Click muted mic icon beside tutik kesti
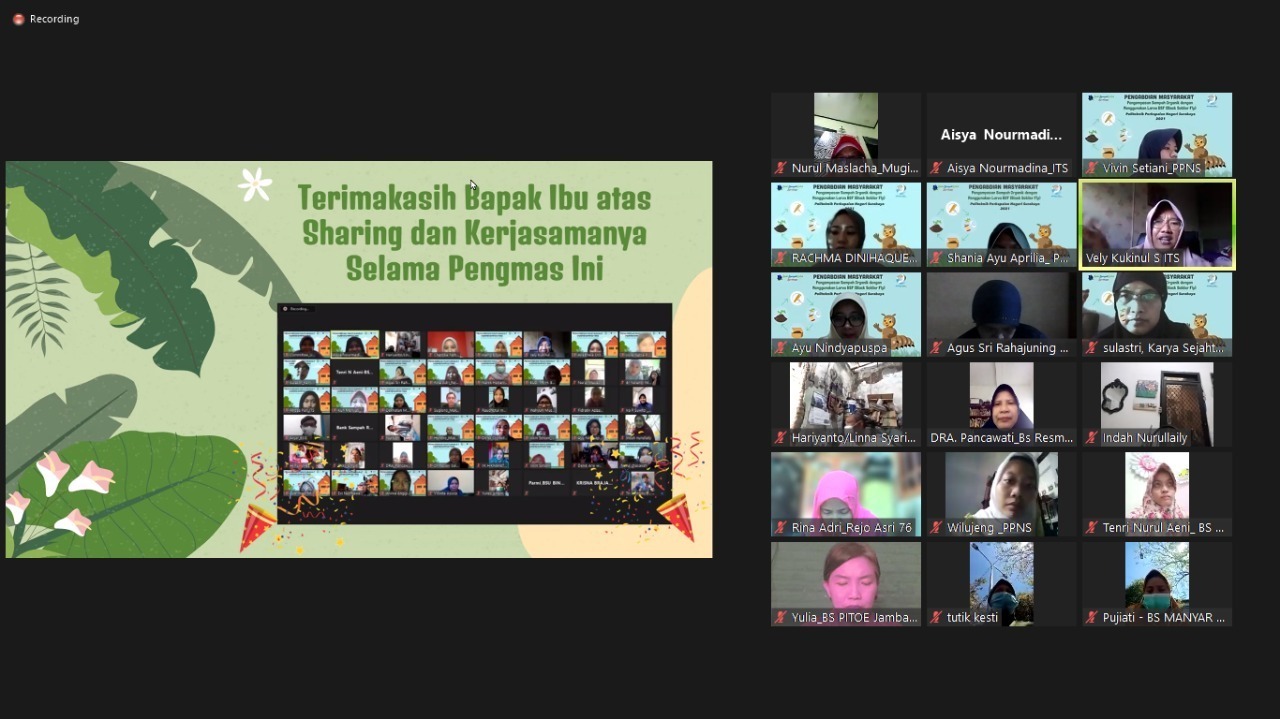Screen dimensions: 1280x719 937,618
